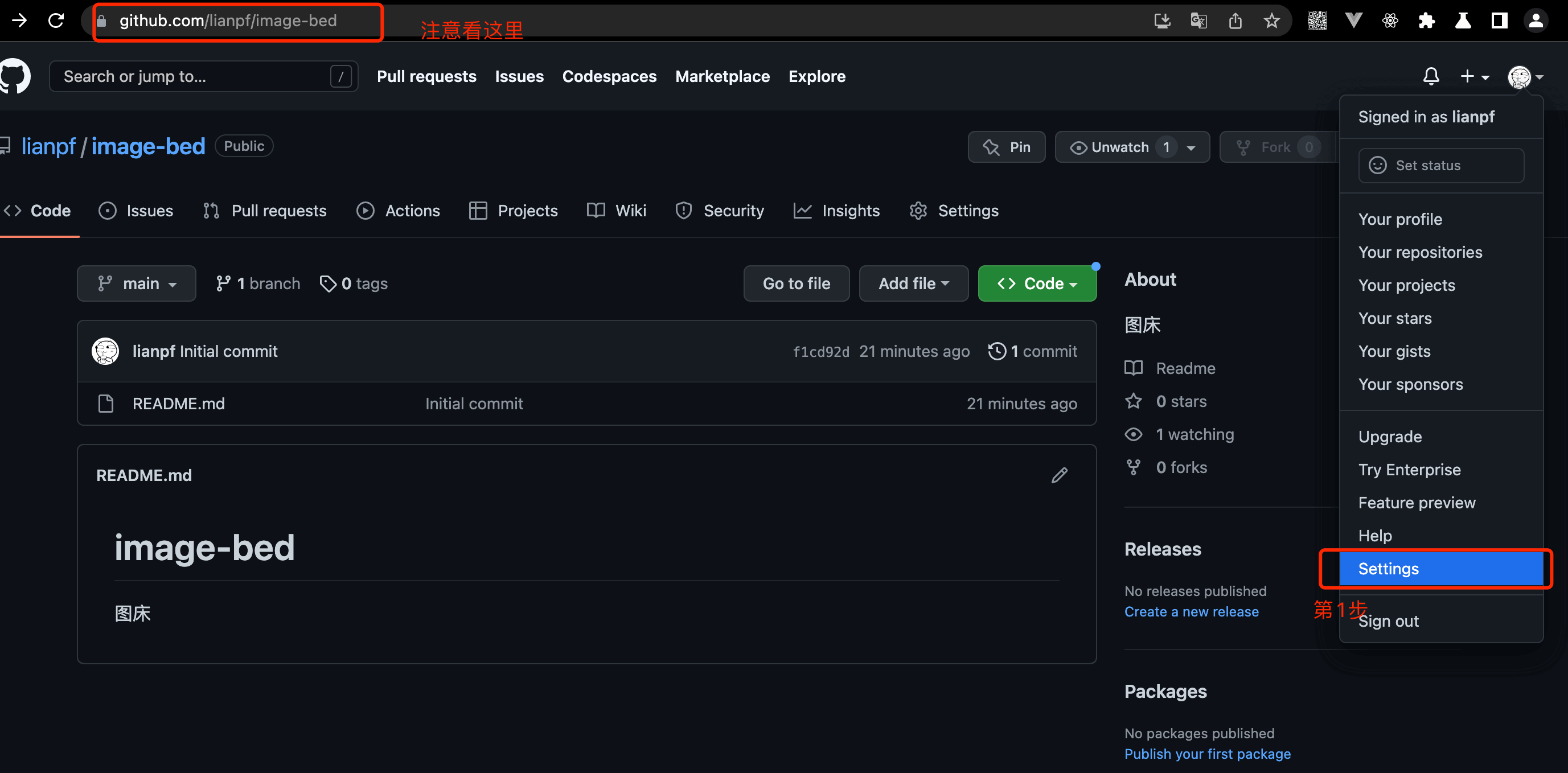This screenshot has width=1568, height=773.
Task: Switch to the Security tab
Action: (720, 211)
